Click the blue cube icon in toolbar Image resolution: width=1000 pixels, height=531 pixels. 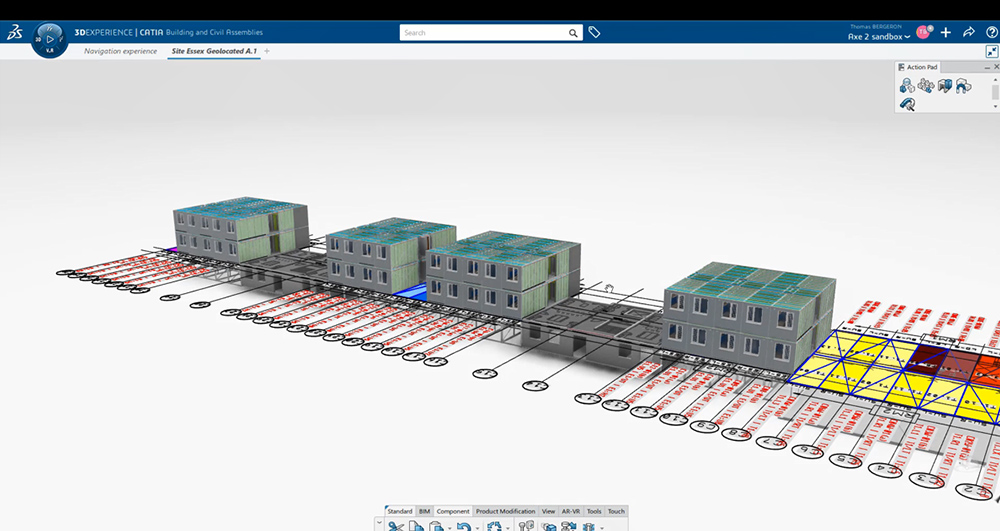(548, 527)
